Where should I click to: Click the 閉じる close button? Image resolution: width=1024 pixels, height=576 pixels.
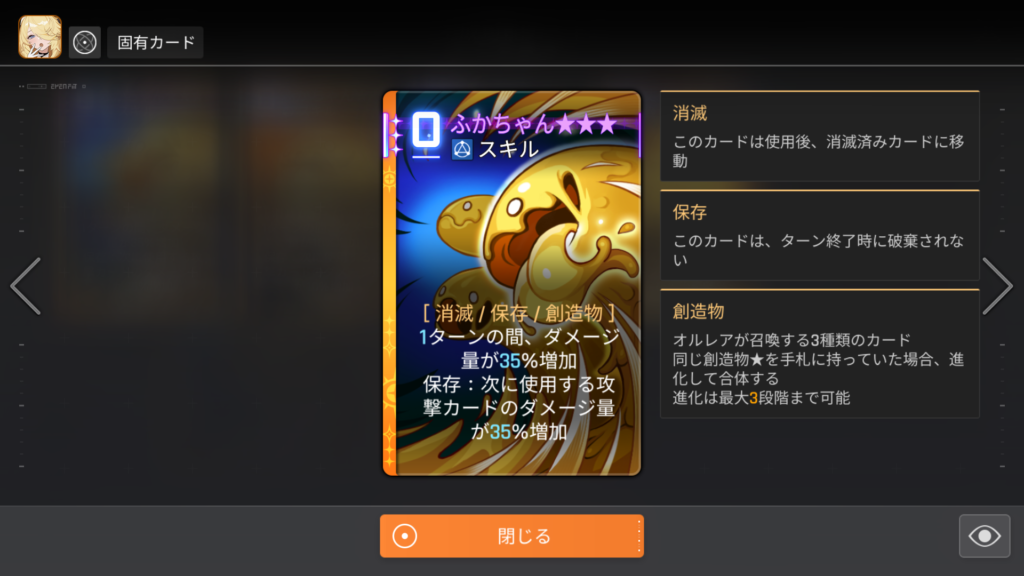tap(512, 536)
